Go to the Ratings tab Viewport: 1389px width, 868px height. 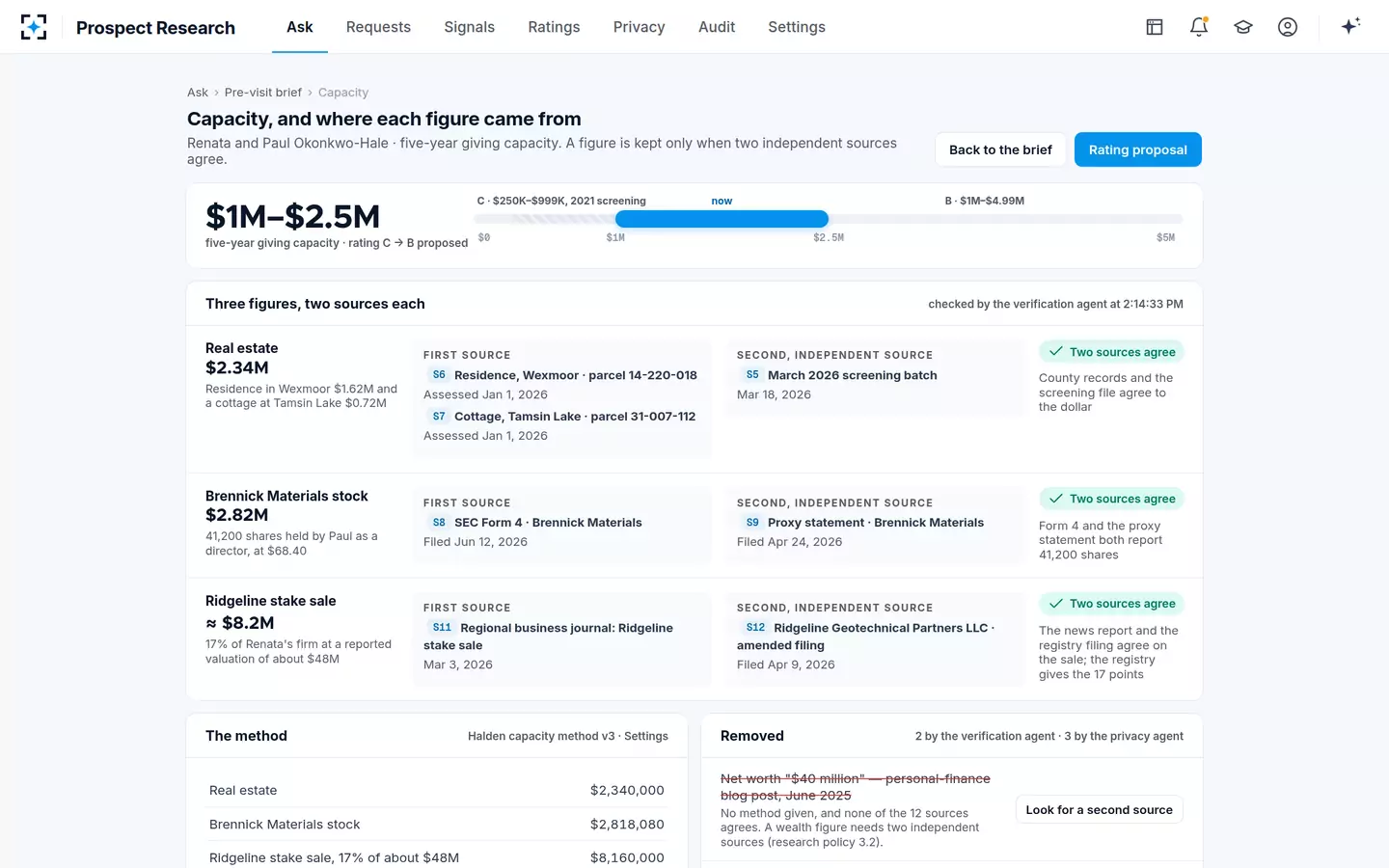tap(554, 27)
